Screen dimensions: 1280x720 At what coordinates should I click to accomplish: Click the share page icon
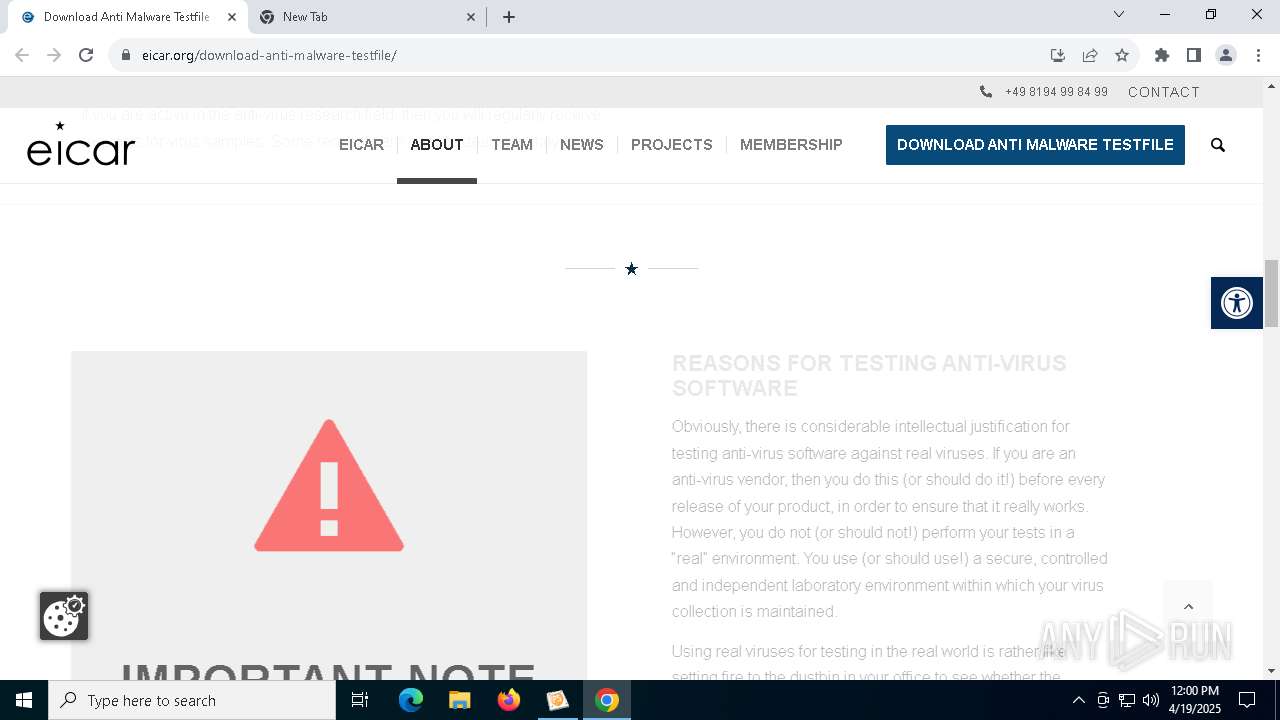(1090, 55)
